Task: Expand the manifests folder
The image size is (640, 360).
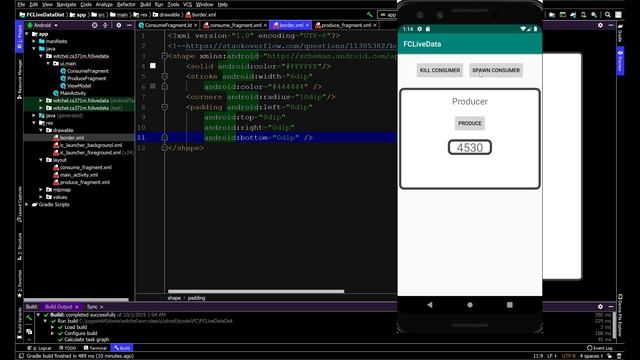Action: (34, 41)
